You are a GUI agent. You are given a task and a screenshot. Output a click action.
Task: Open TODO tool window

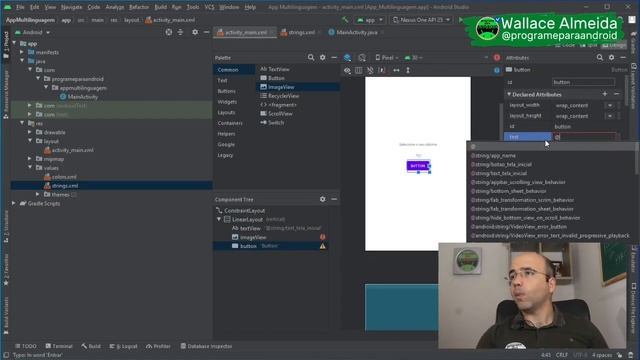coord(26,346)
